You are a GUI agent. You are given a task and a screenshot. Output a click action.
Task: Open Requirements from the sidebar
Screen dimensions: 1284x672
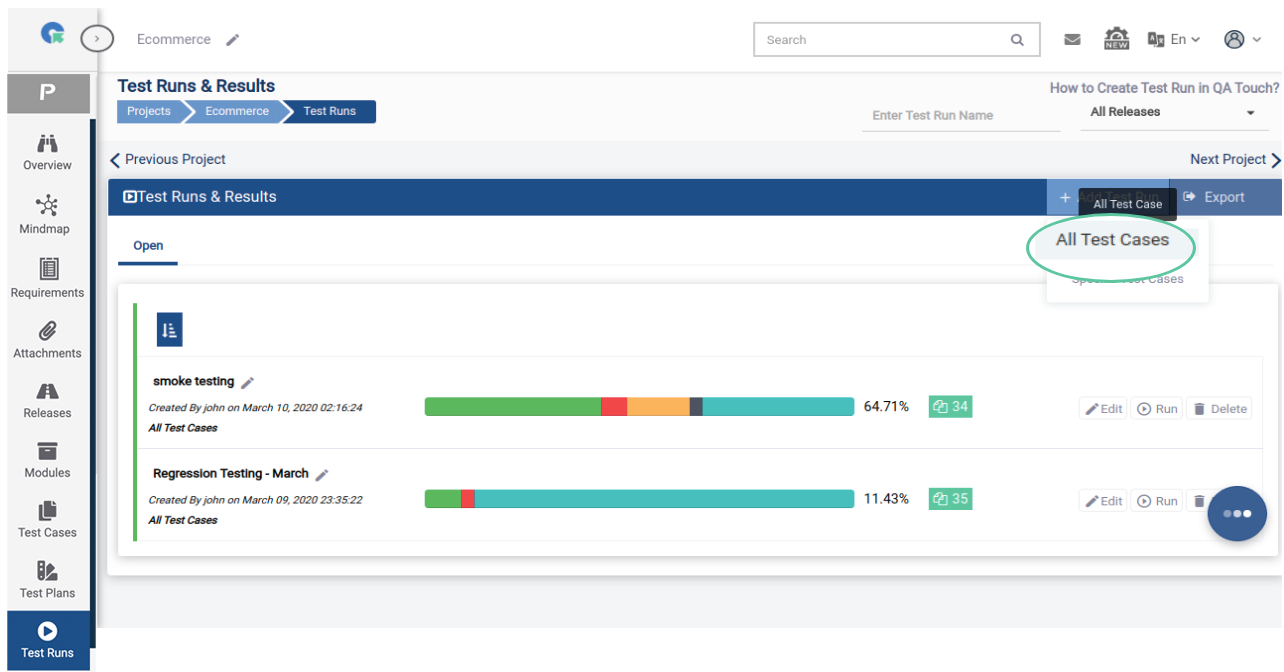[47, 278]
